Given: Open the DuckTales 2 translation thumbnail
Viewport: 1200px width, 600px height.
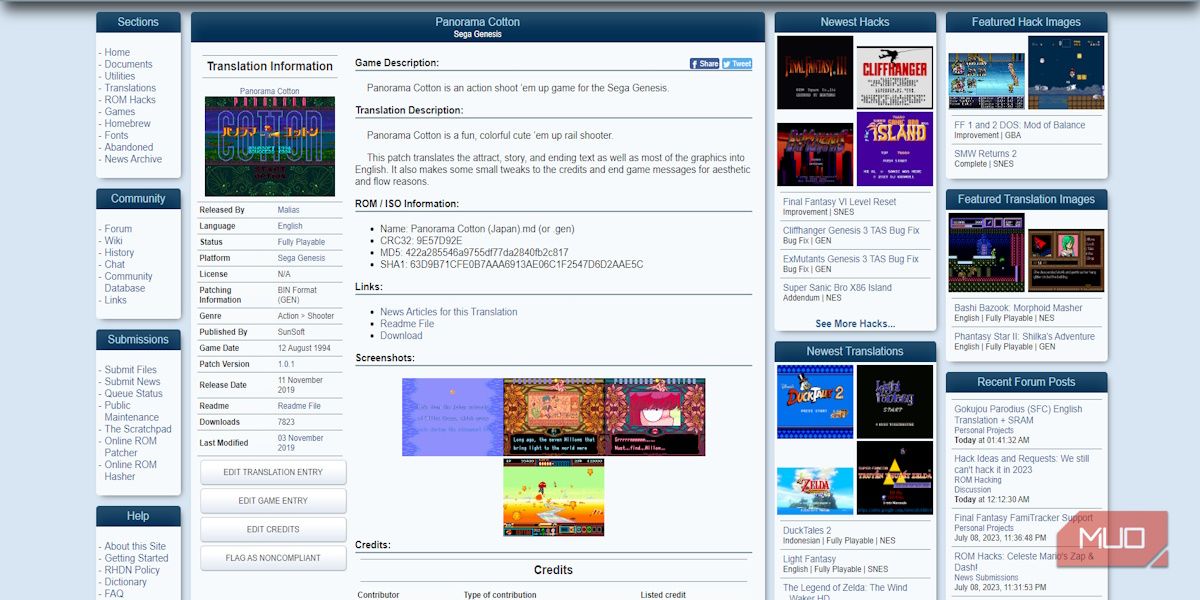Looking at the screenshot, I should click(815, 402).
